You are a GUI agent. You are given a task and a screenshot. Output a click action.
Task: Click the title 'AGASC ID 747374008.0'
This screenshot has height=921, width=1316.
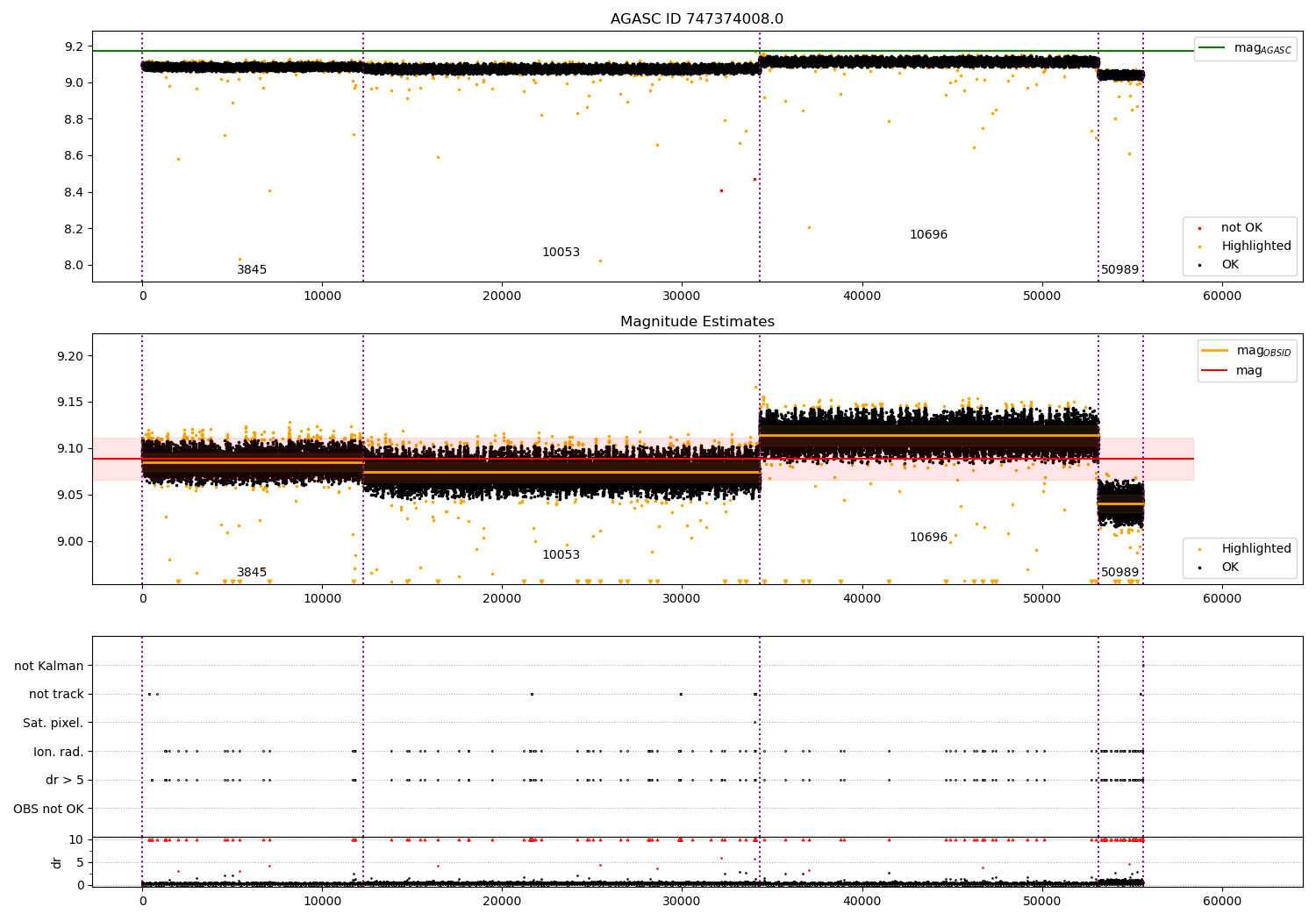(x=697, y=19)
